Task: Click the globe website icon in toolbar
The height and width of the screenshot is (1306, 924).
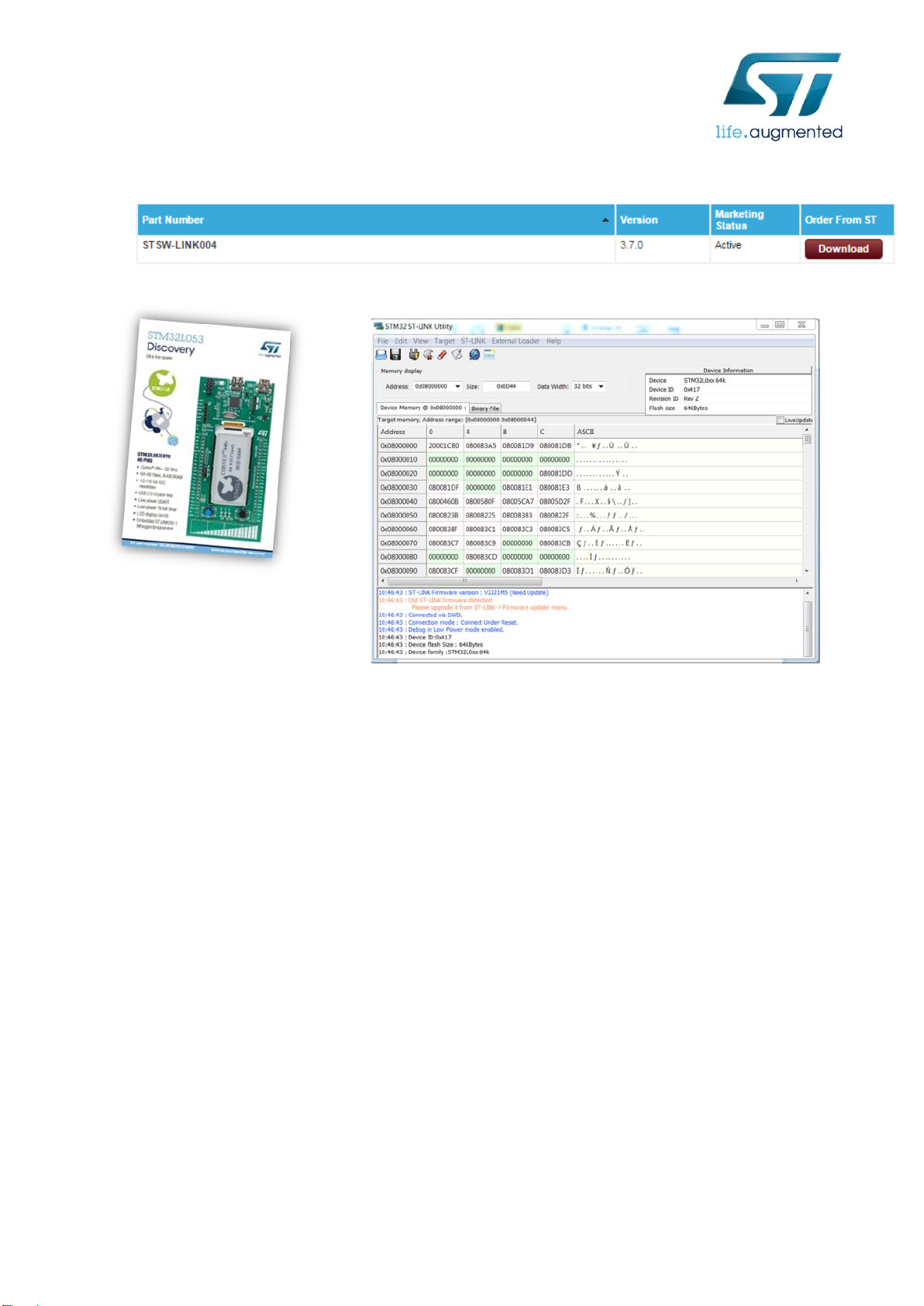Action: click(474, 354)
